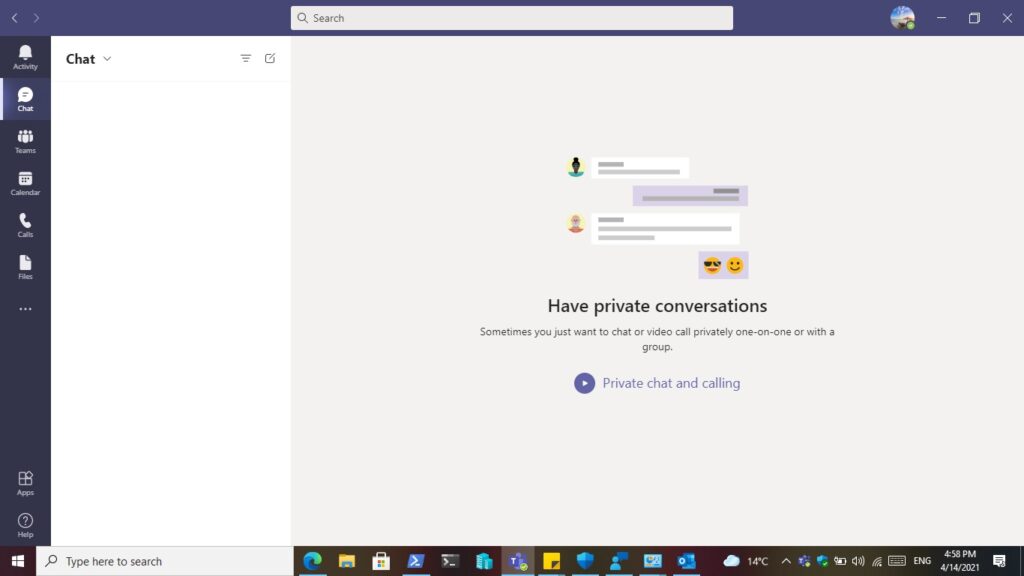Expand the Chat dropdown chevron
Viewport: 1024px width, 576px height.
[108, 59]
